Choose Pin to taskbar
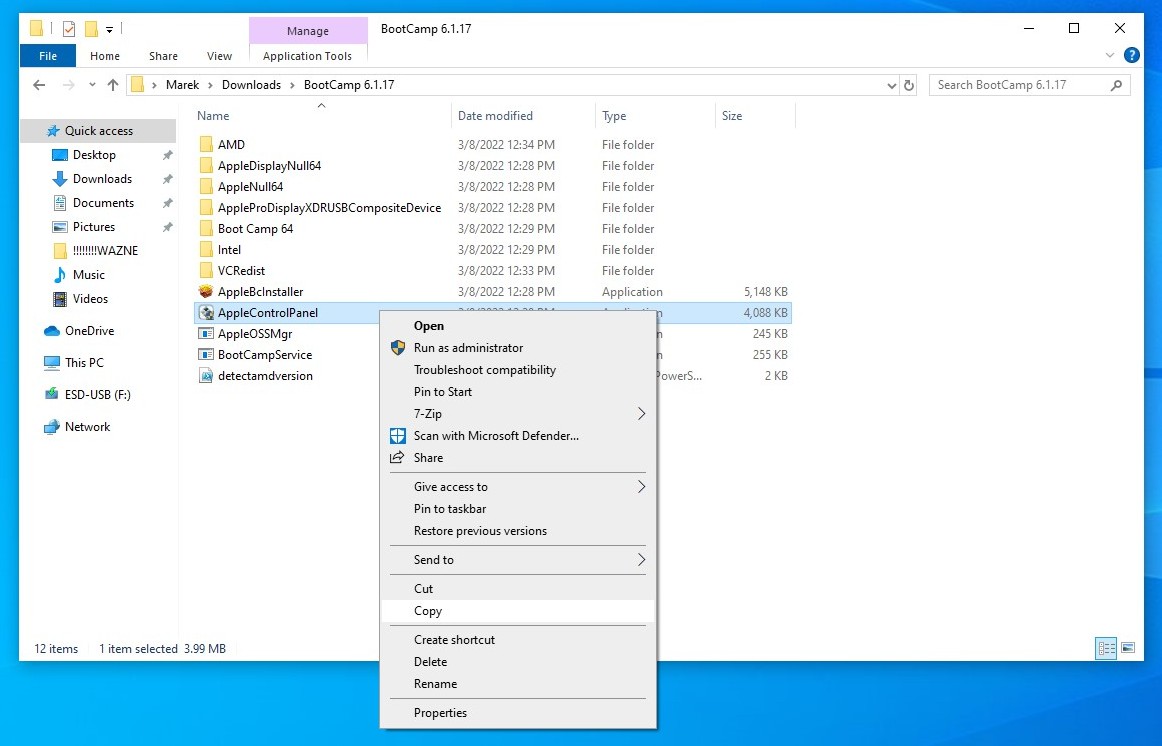Screen dimensions: 1162x746 [518, 509]
